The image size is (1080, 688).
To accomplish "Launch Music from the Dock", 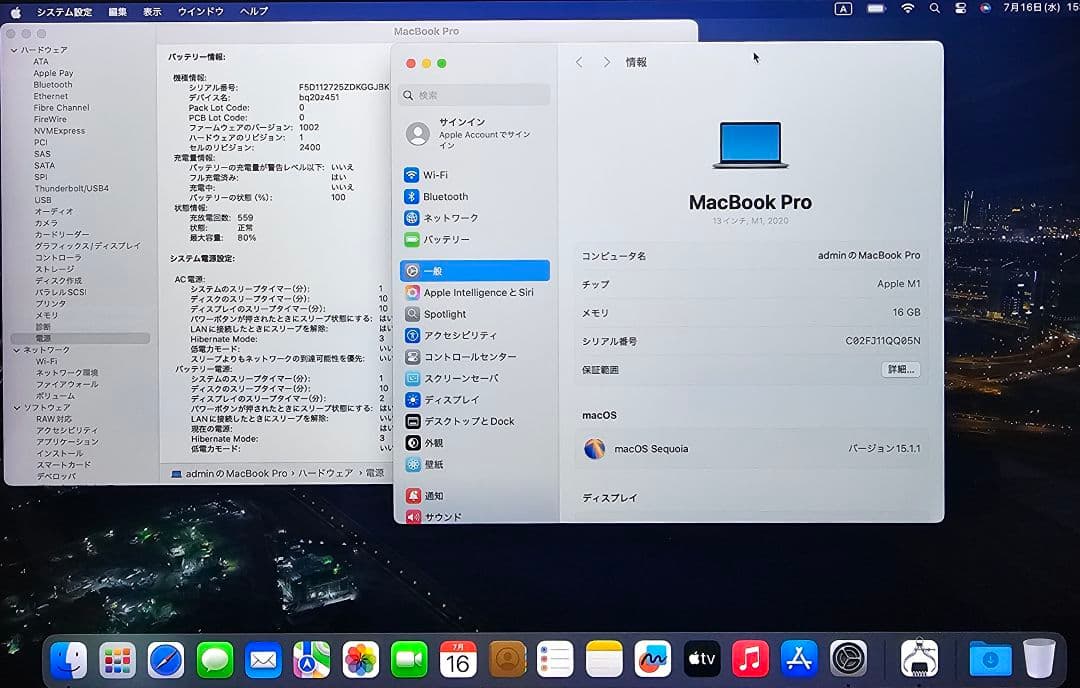I will tap(750, 659).
